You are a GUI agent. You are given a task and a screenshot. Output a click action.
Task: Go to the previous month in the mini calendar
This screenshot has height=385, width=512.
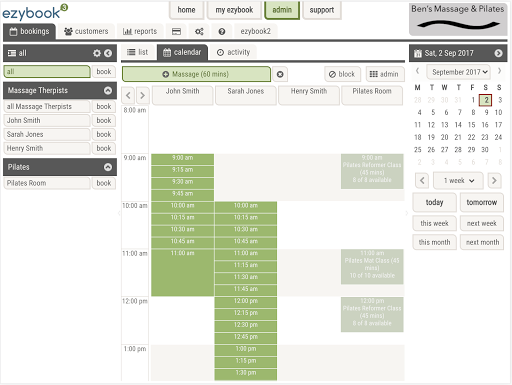point(417,71)
